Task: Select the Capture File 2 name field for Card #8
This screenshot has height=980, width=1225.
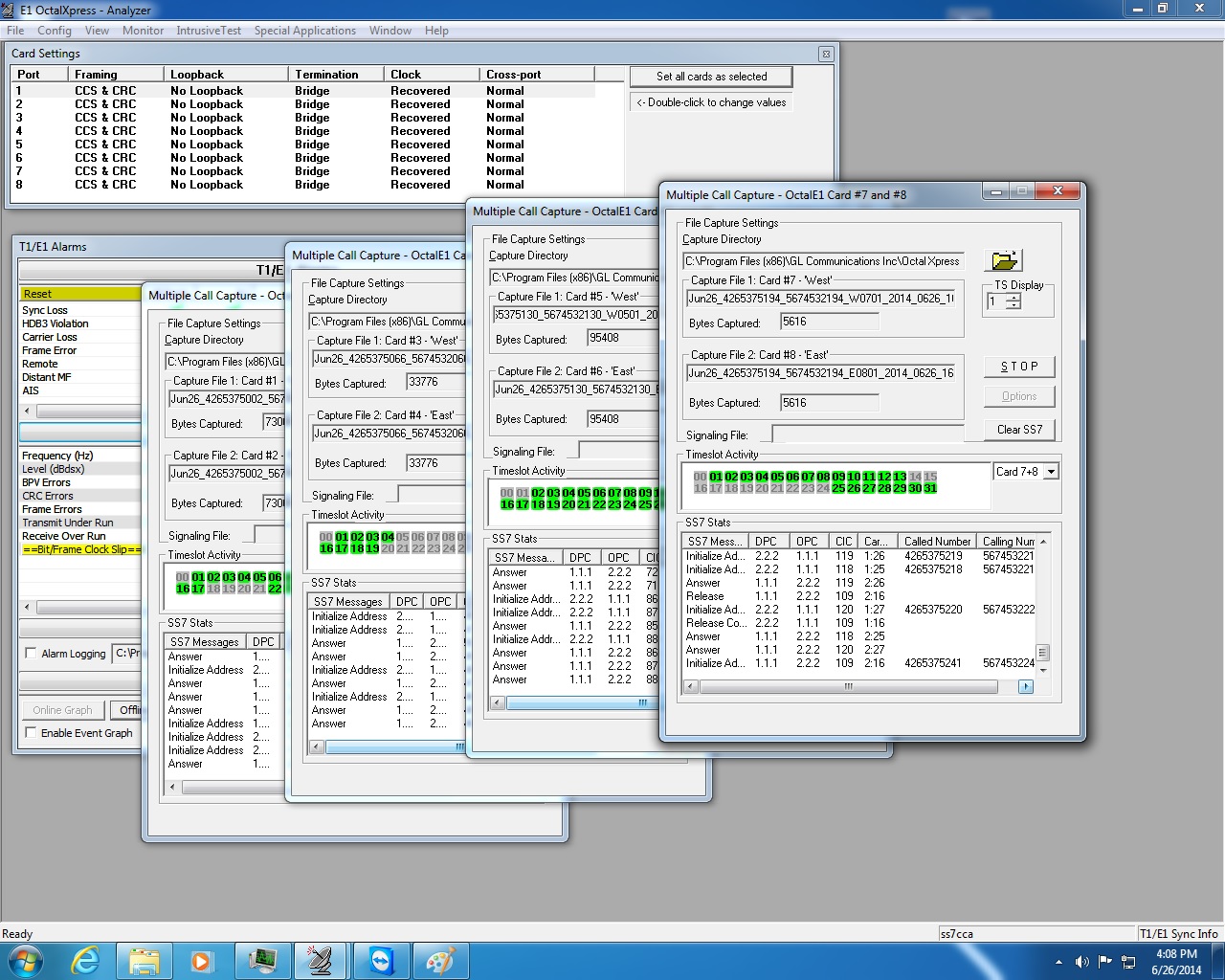Action: [x=821, y=372]
